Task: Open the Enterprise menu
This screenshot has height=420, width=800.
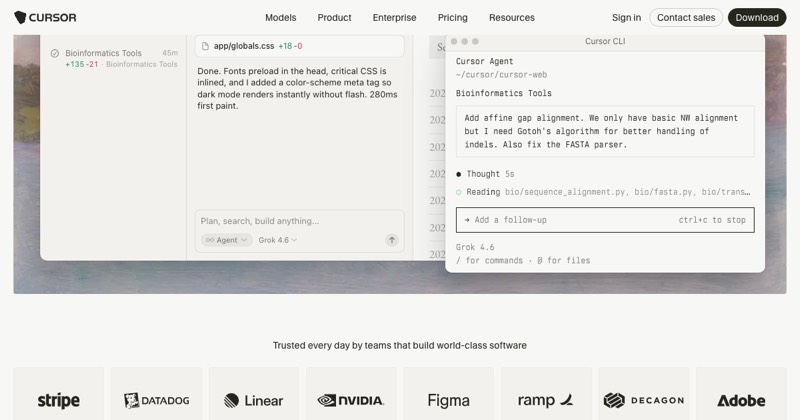Action: pyautogui.click(x=394, y=17)
